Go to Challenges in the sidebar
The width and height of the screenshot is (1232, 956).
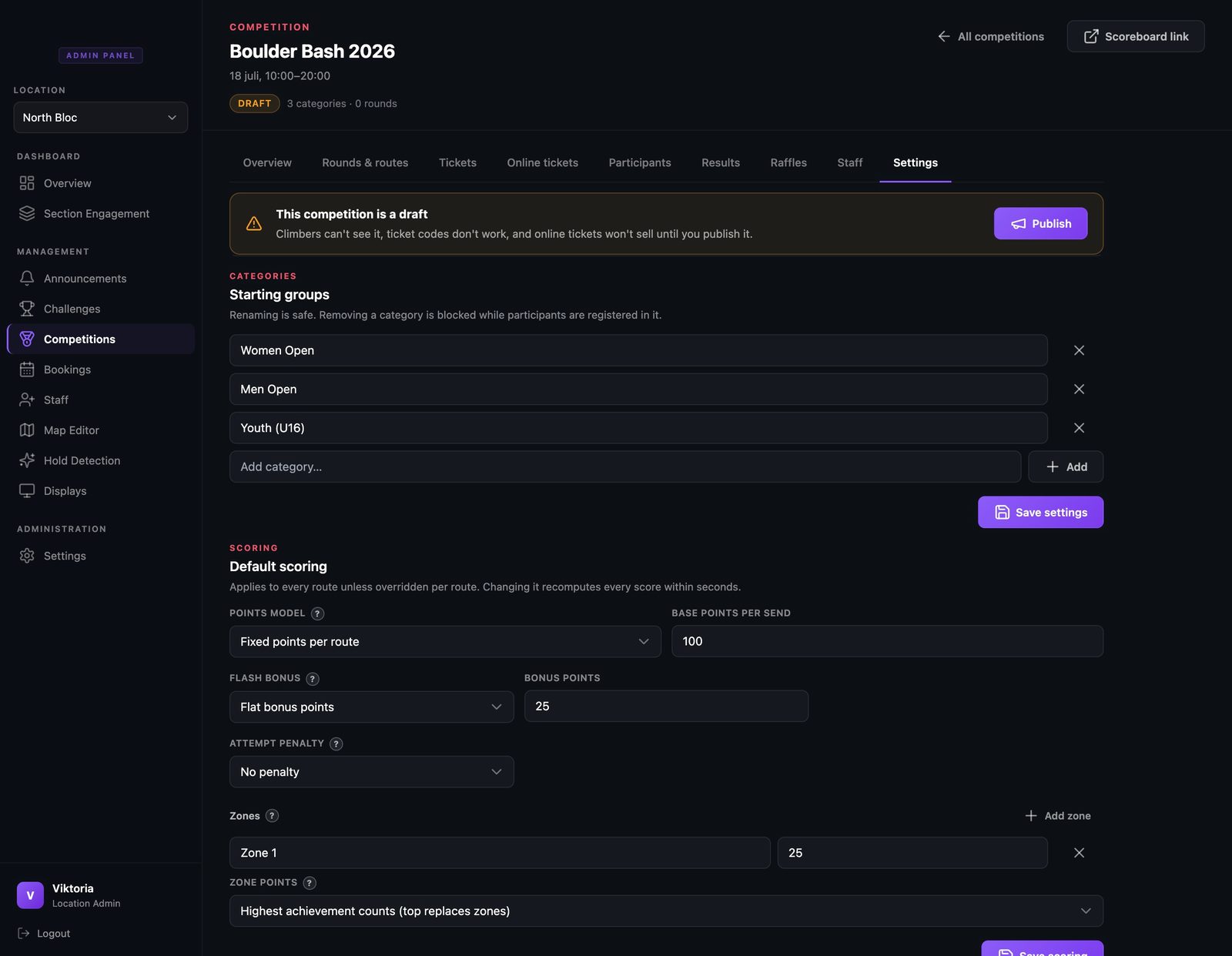pos(101,309)
